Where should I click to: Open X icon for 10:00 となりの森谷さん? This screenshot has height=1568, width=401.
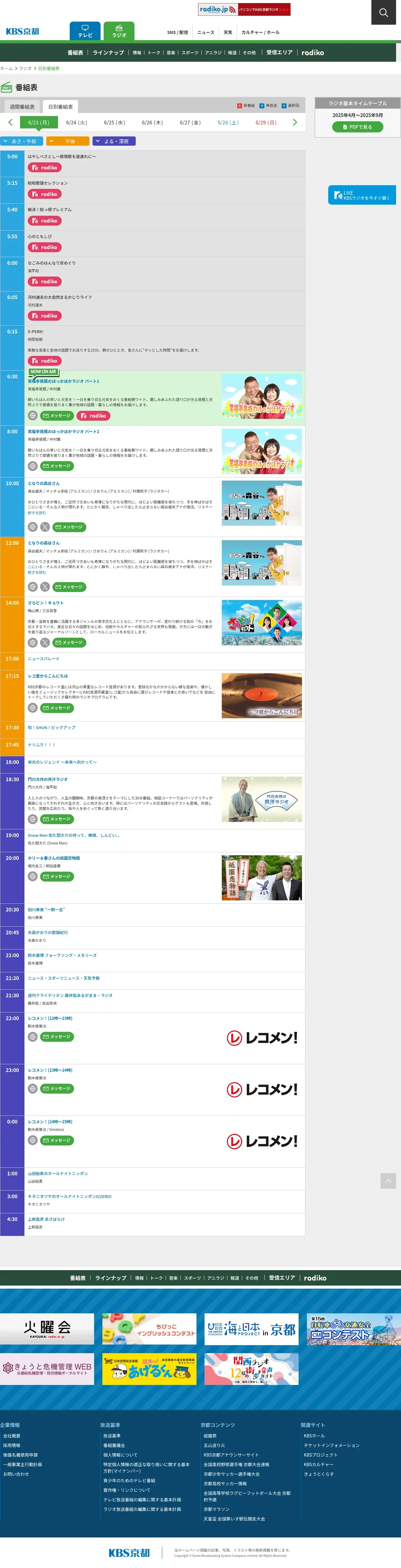pyautogui.click(x=45, y=527)
